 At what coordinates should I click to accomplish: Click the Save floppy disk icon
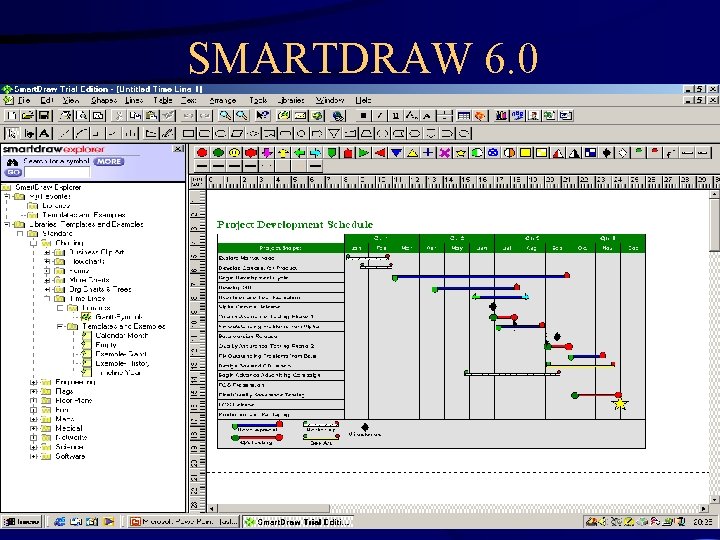(44, 115)
